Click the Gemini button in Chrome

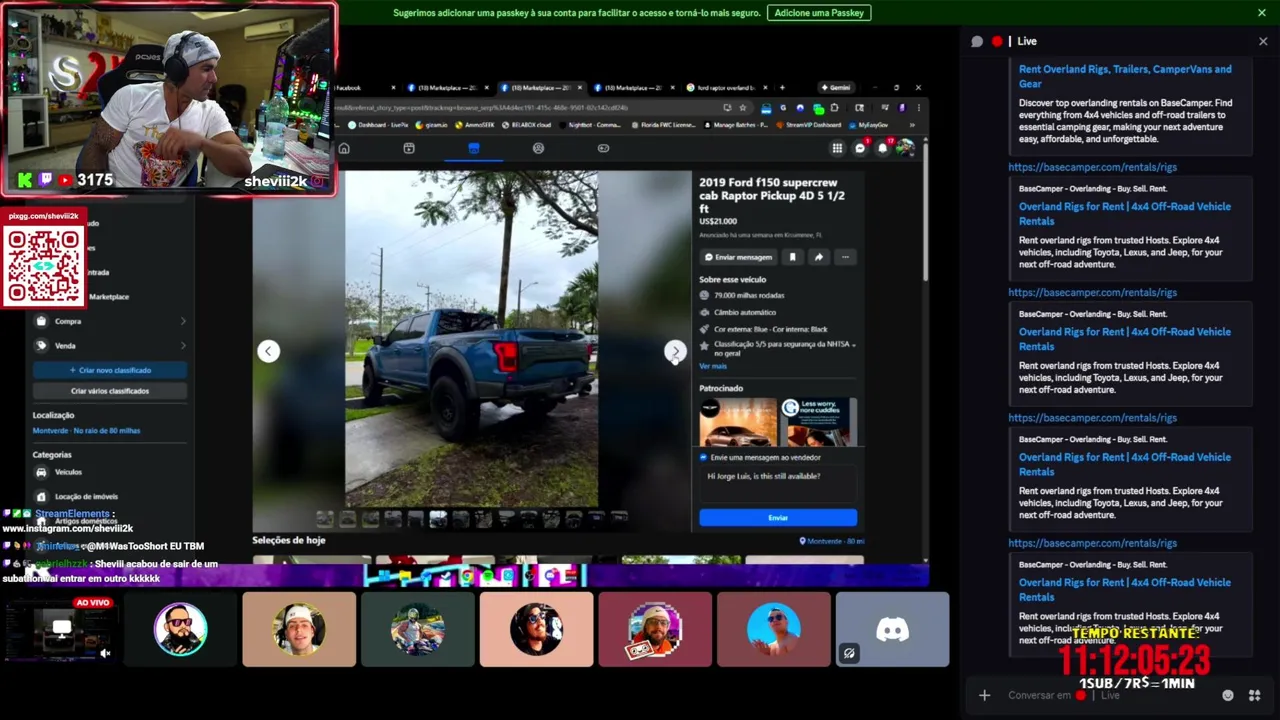click(x=835, y=87)
